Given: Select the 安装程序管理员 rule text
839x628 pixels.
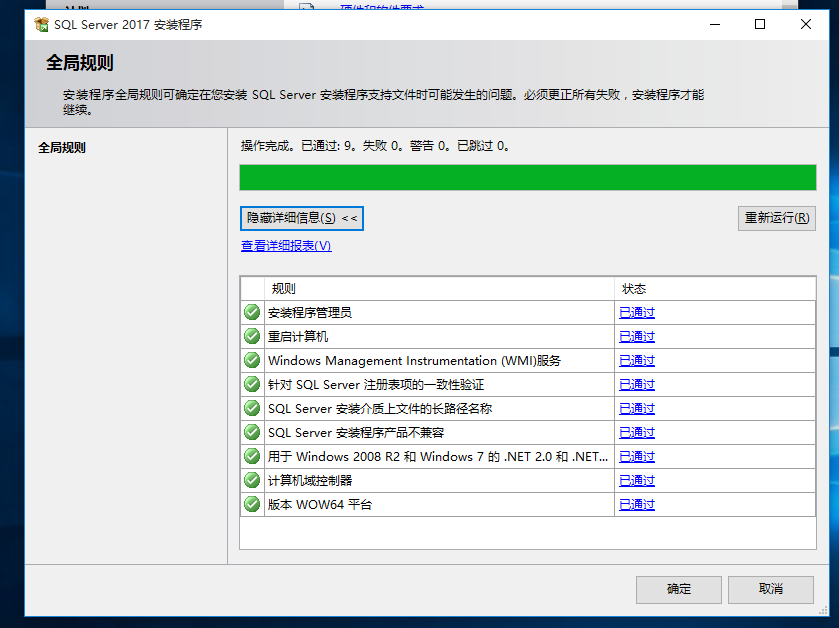Looking at the screenshot, I should pos(310,312).
